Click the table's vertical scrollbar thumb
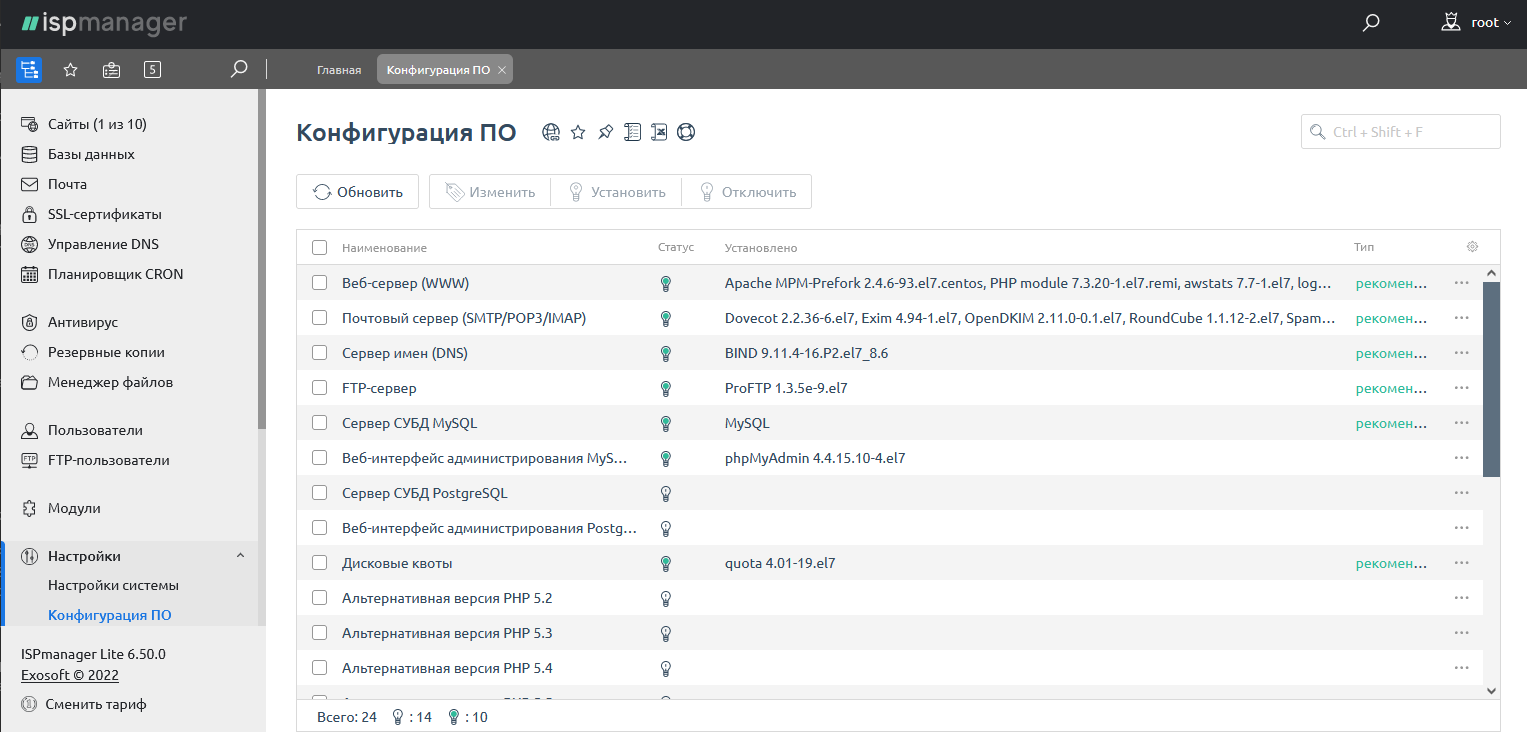This screenshot has width=1527, height=732. [1491, 378]
